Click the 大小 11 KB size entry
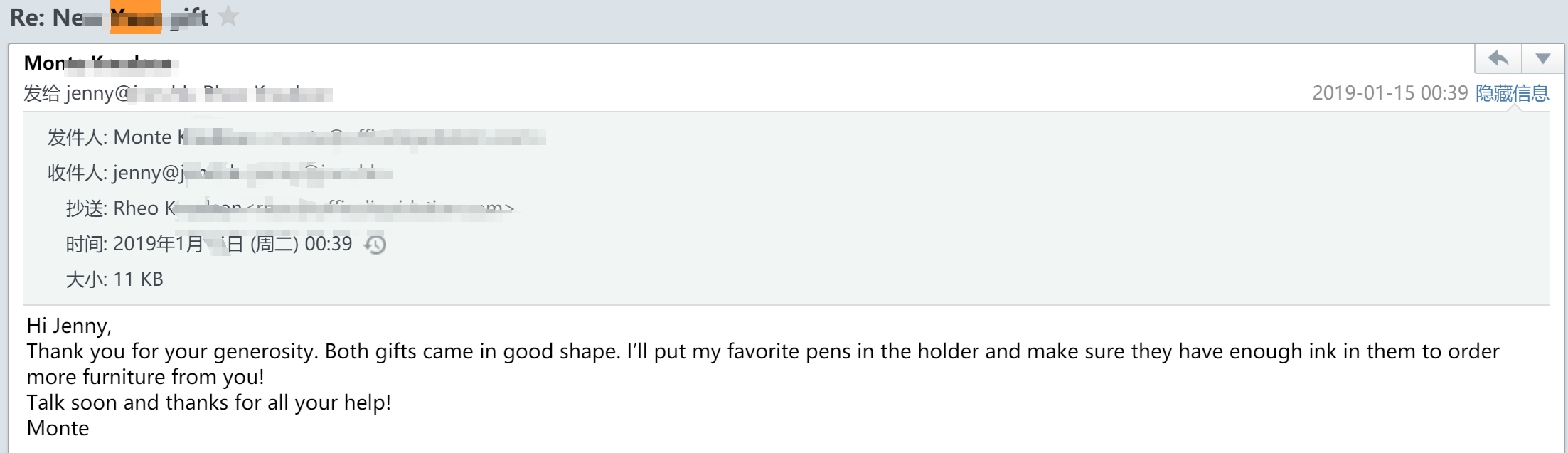 pyautogui.click(x=114, y=279)
